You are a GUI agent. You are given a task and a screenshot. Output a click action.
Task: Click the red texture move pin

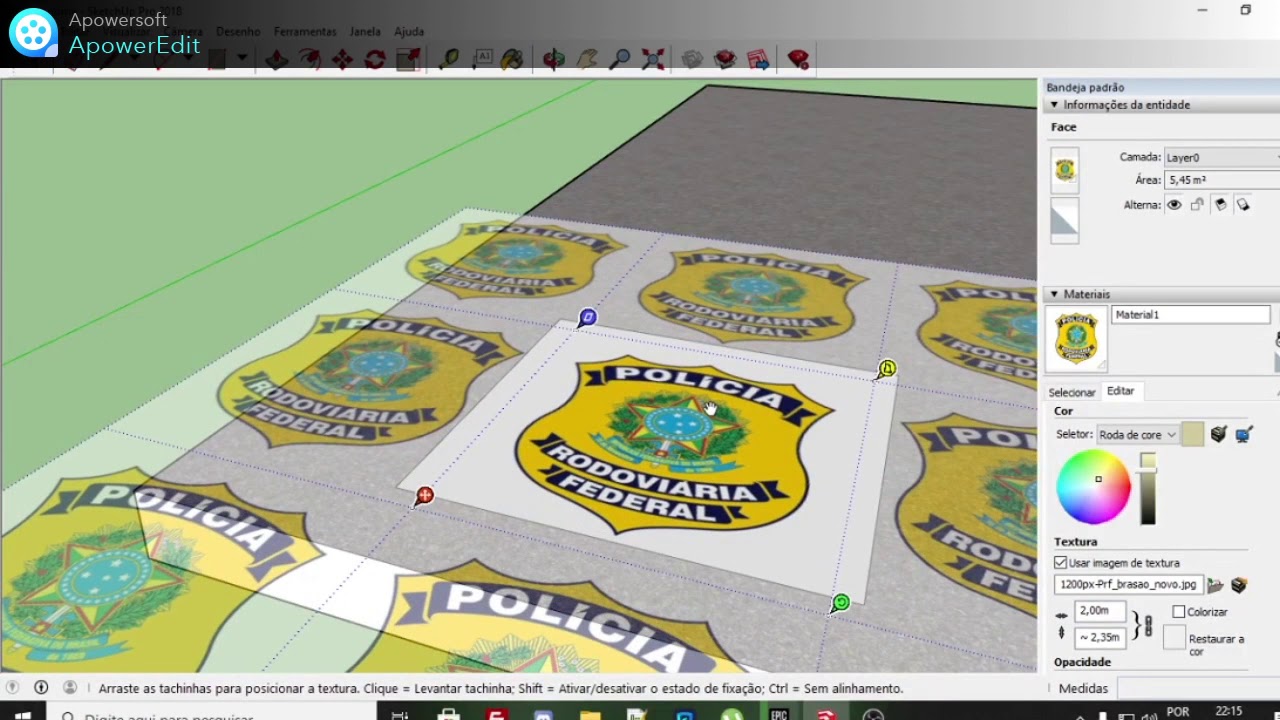[425, 495]
